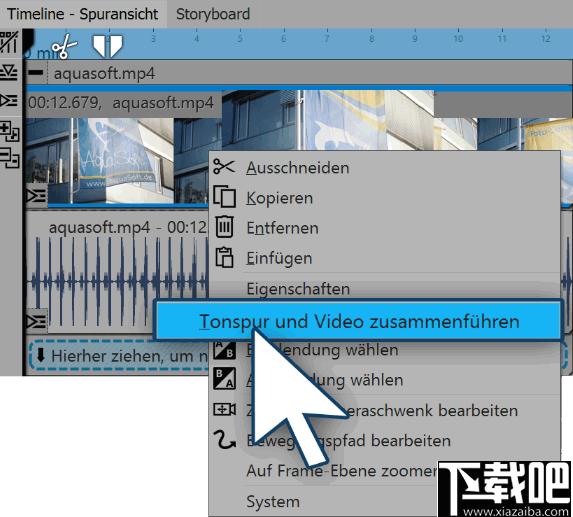
Task: Click the remove track minus icon in sidebar
Action: tap(10, 158)
